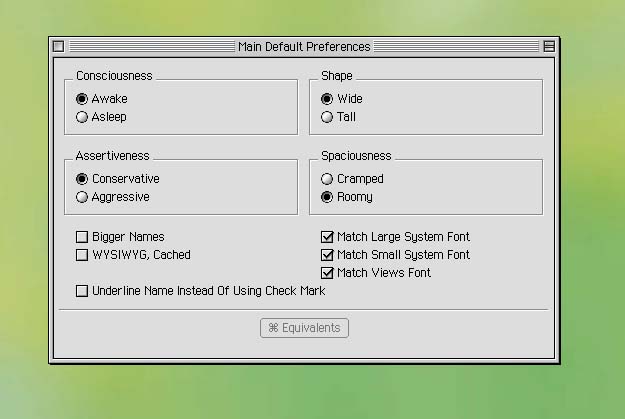Screen dimensions: 625x419
Task: Select the Wide shape option
Action: click(x=327, y=99)
